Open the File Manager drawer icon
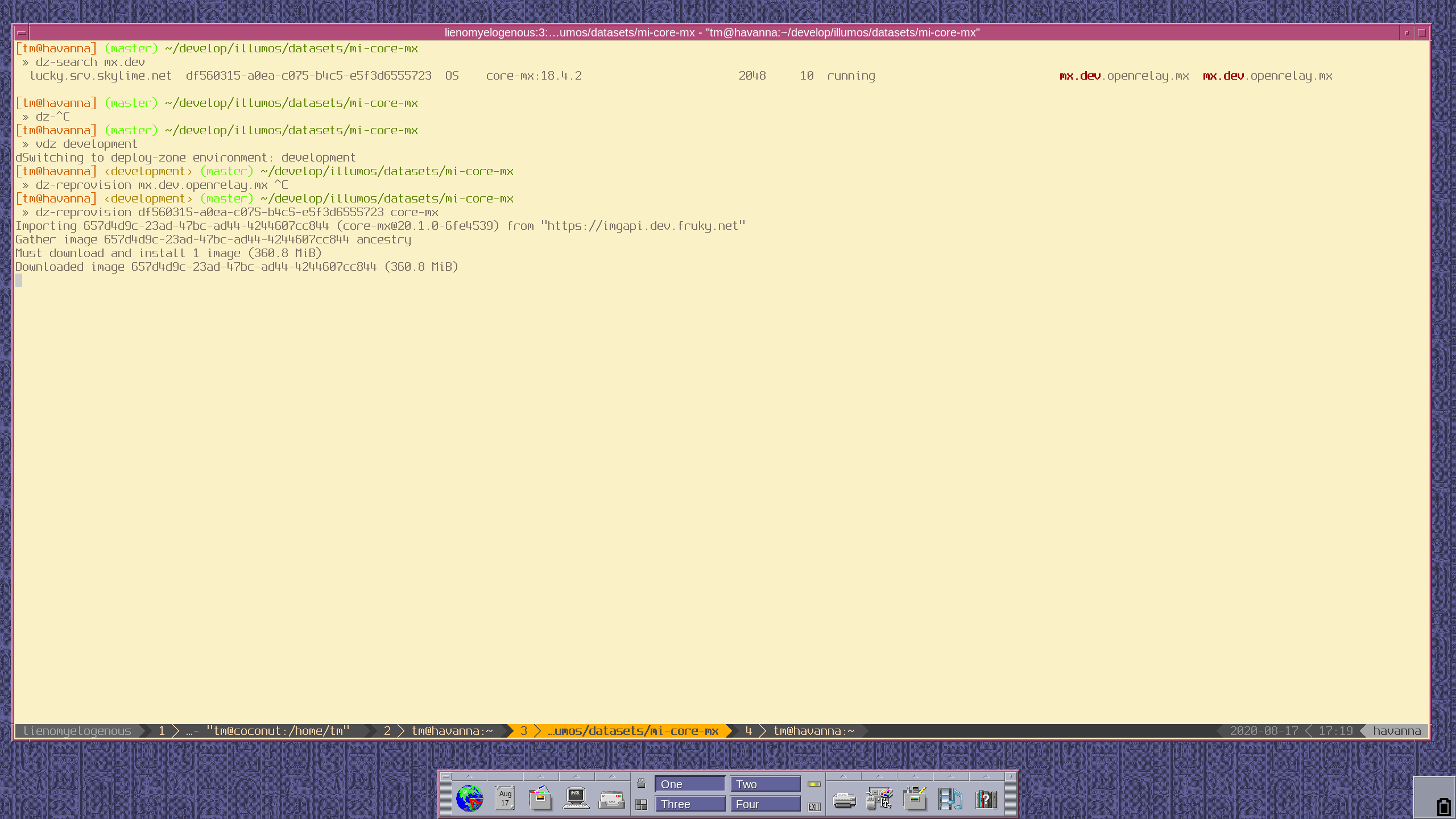Image resolution: width=1456 pixels, height=819 pixels. tap(540, 799)
